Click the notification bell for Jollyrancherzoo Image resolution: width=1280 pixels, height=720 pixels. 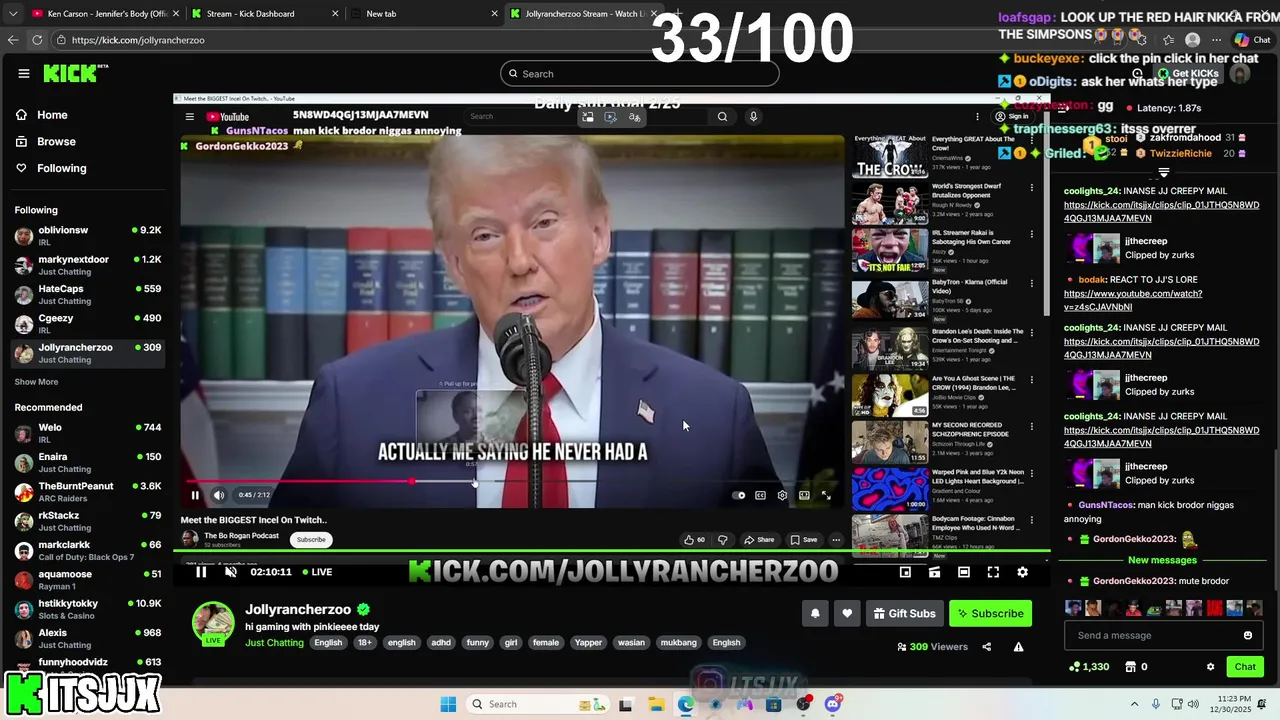click(815, 613)
